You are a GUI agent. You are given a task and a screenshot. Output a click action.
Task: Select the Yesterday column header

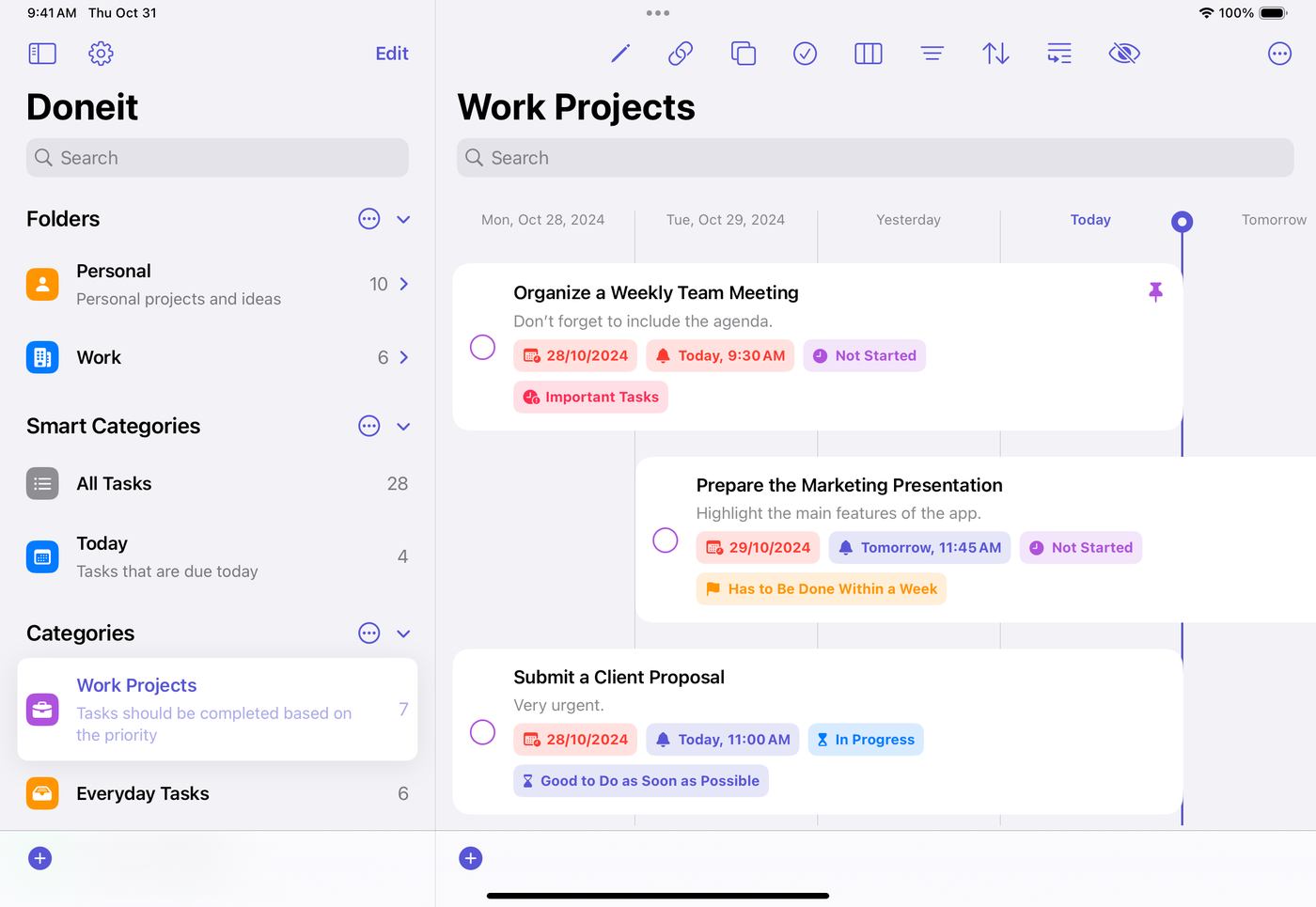click(908, 220)
